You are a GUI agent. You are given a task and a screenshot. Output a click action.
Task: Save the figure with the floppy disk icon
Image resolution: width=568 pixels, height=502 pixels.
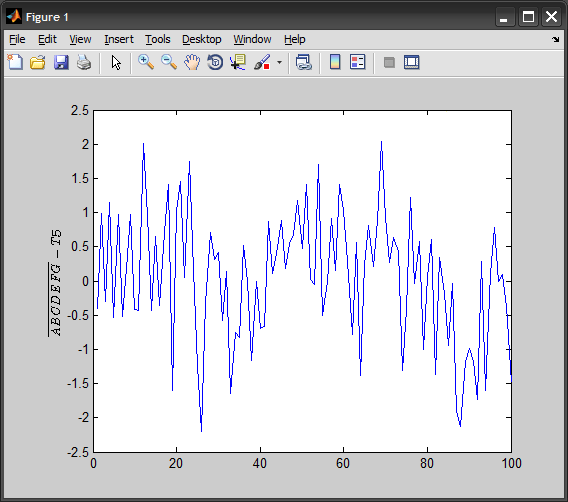tap(61, 62)
